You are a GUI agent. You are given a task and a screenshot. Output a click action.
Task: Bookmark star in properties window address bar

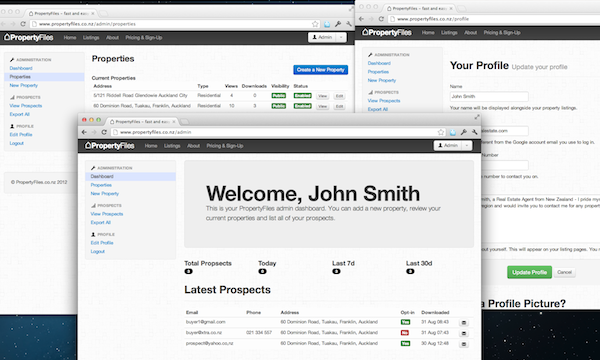click(315, 24)
